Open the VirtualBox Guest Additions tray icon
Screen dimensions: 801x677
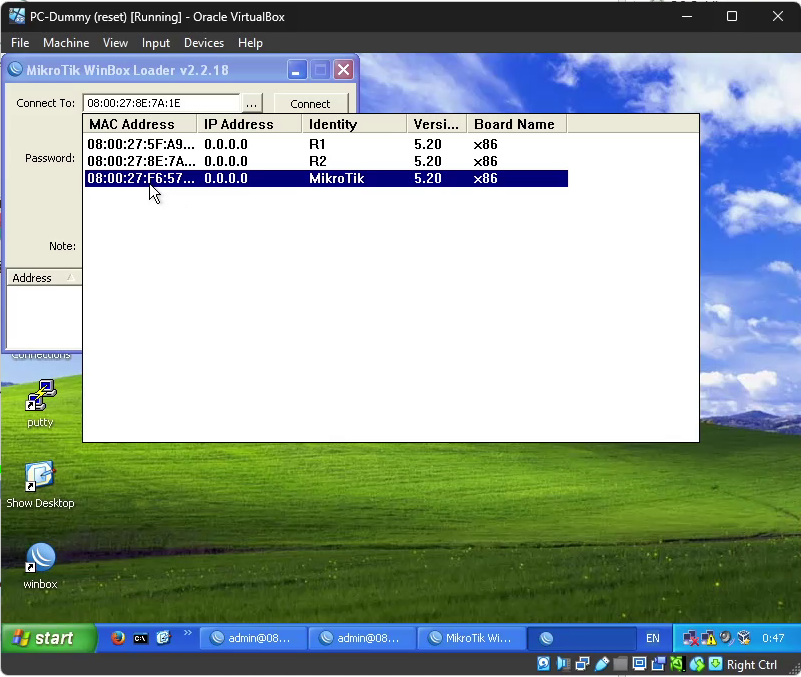(744, 638)
